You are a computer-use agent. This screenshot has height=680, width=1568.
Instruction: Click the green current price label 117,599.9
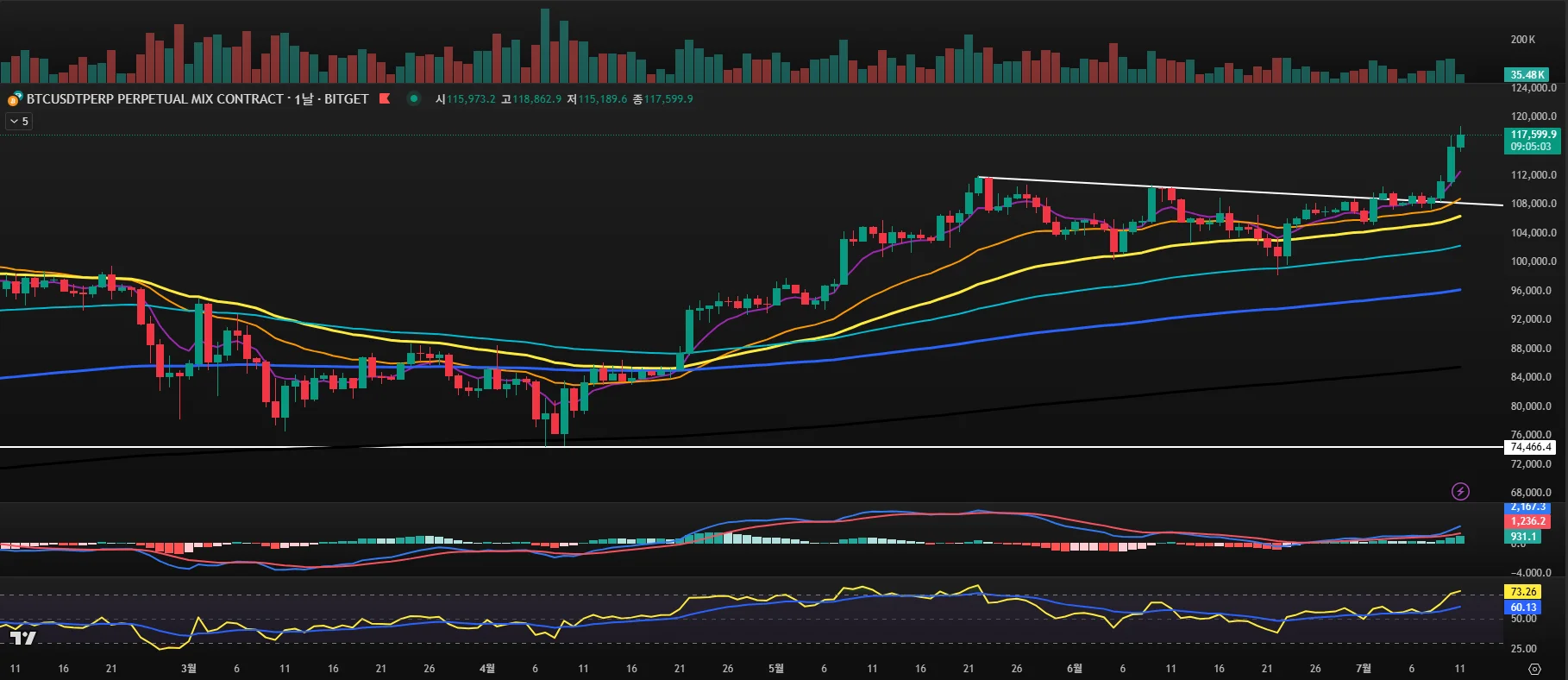coord(1534,135)
